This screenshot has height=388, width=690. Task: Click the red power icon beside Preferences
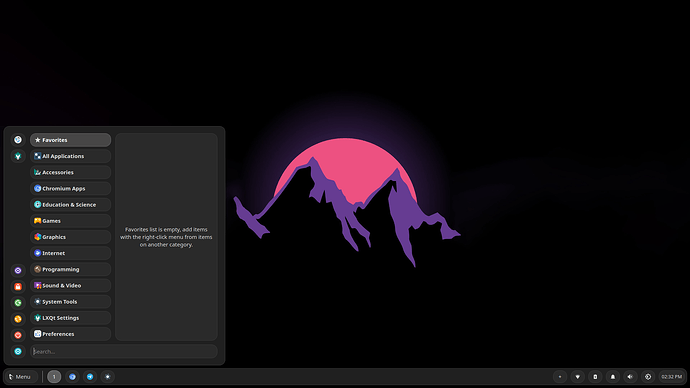(18, 335)
